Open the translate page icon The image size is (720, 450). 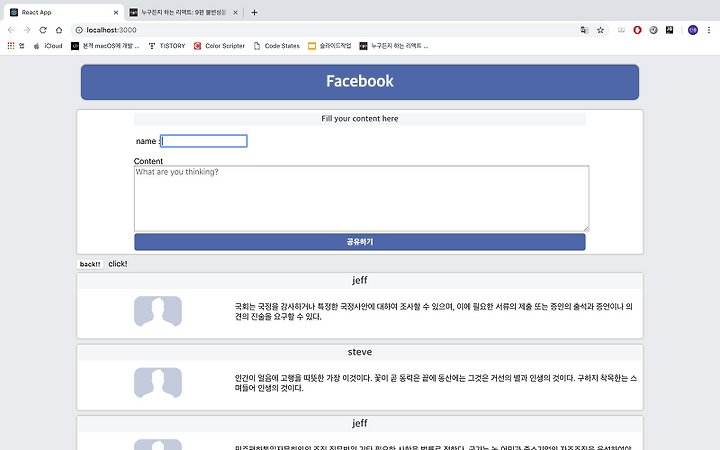(x=584, y=30)
